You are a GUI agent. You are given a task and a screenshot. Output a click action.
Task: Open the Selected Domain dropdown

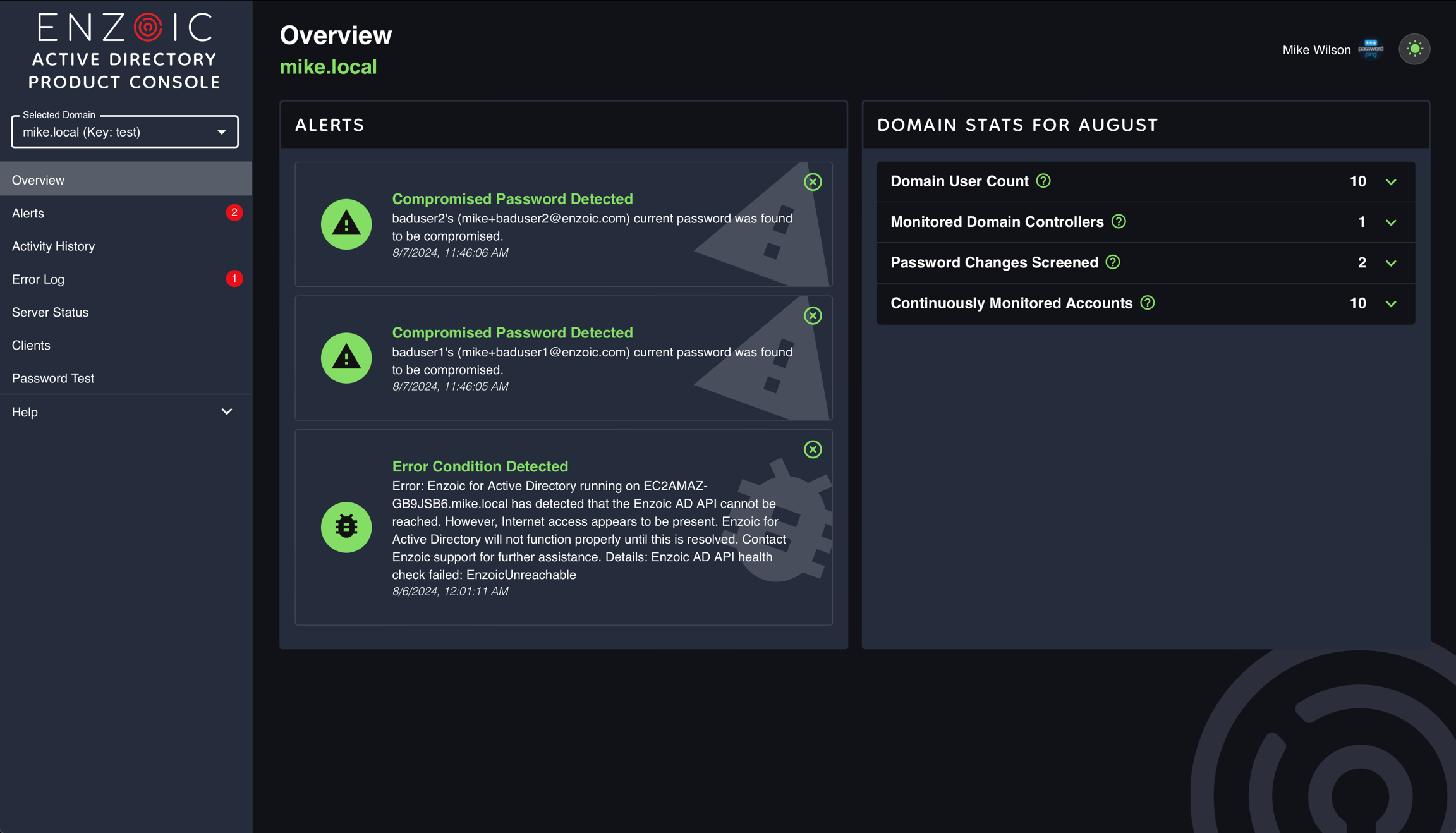pyautogui.click(x=124, y=132)
